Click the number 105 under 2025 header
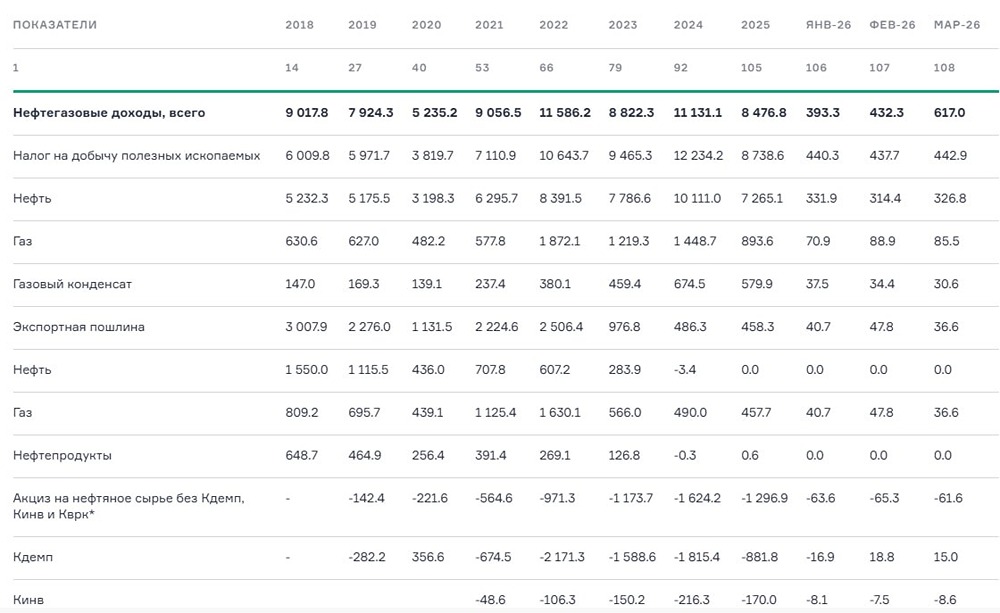Viewport: 1000px width, 613px height. tap(752, 68)
